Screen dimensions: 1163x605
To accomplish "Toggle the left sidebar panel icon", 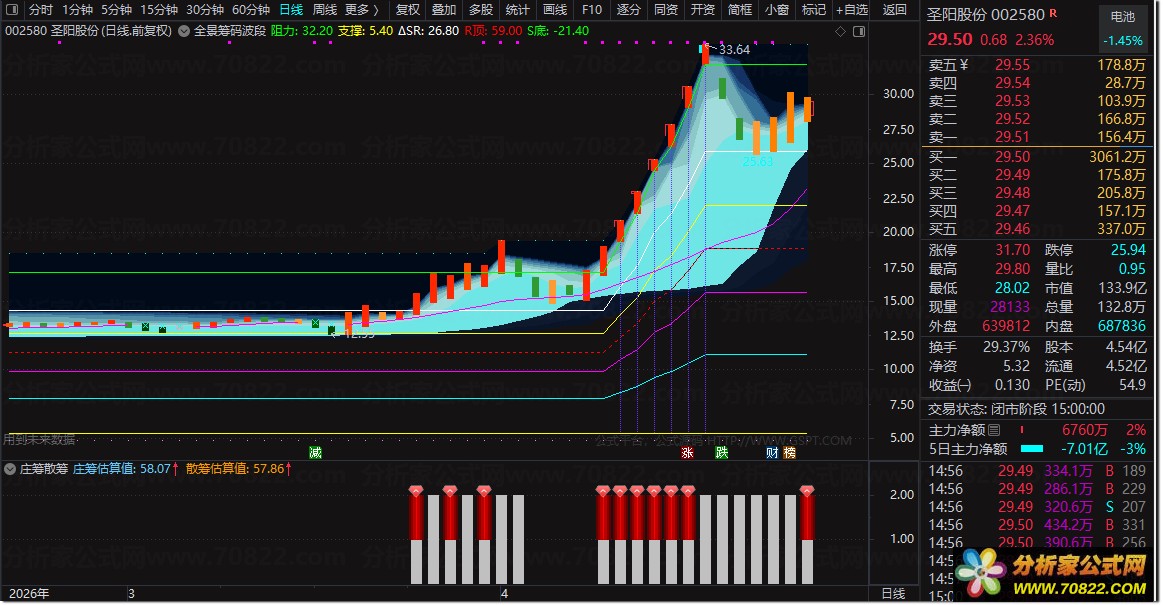I will (12, 10).
